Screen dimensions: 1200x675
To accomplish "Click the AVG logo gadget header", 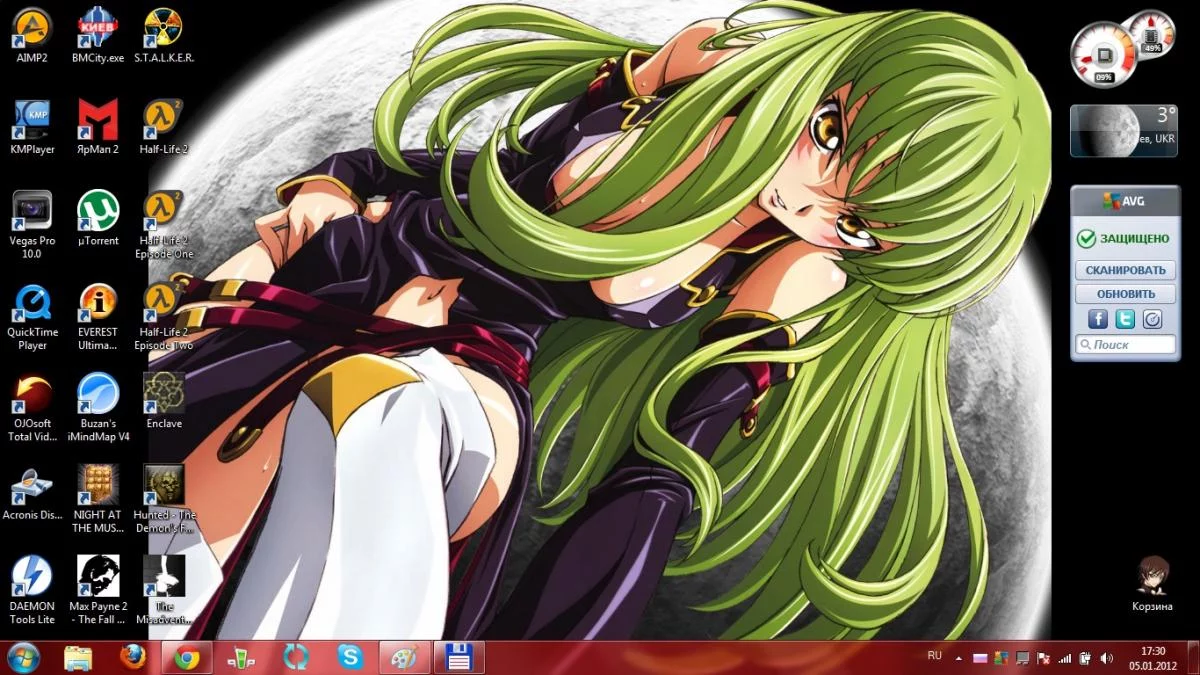I will pyautogui.click(x=1123, y=201).
